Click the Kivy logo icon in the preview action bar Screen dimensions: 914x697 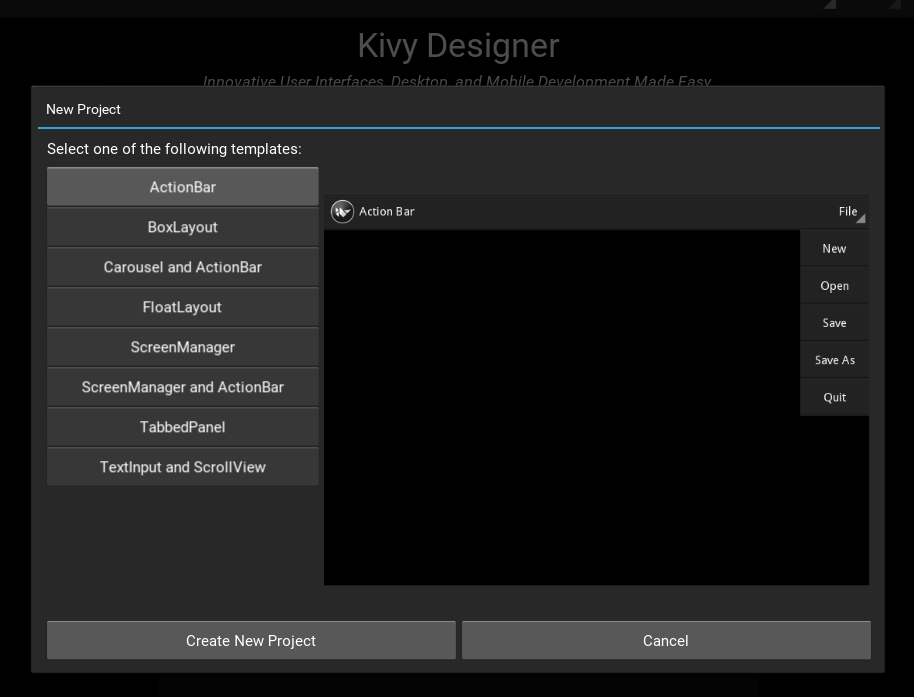[x=342, y=212]
